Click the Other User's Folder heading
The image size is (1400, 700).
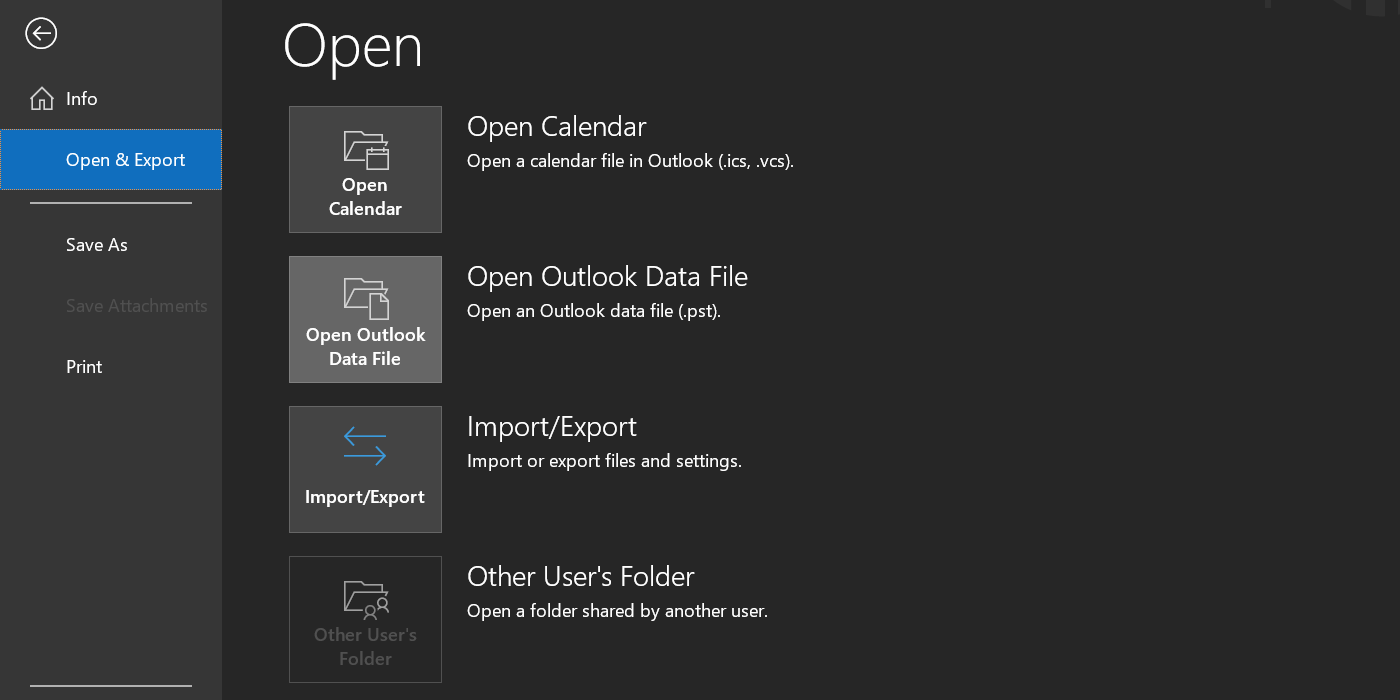[x=580, y=577]
